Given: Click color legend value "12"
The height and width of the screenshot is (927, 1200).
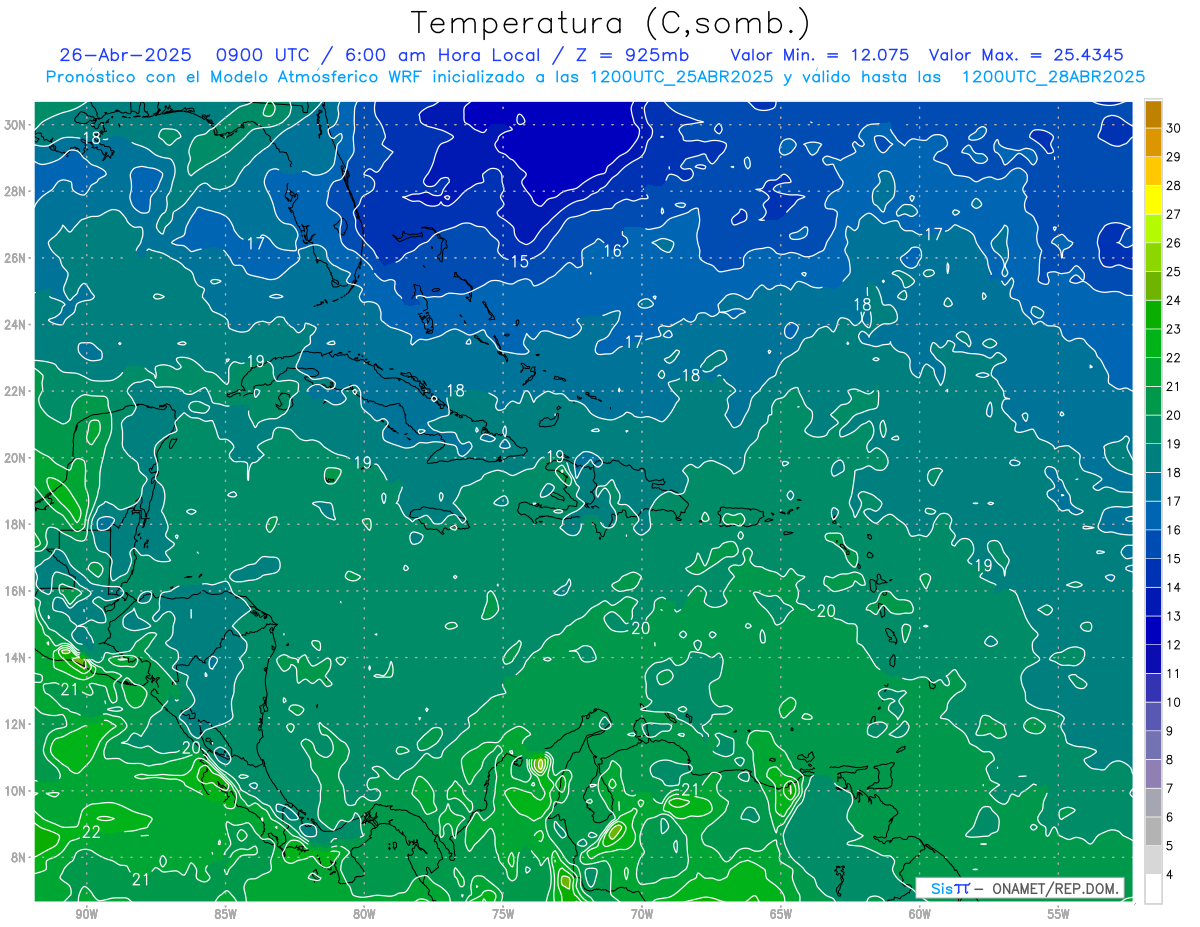Looking at the screenshot, I should pyautogui.click(x=1174, y=645).
